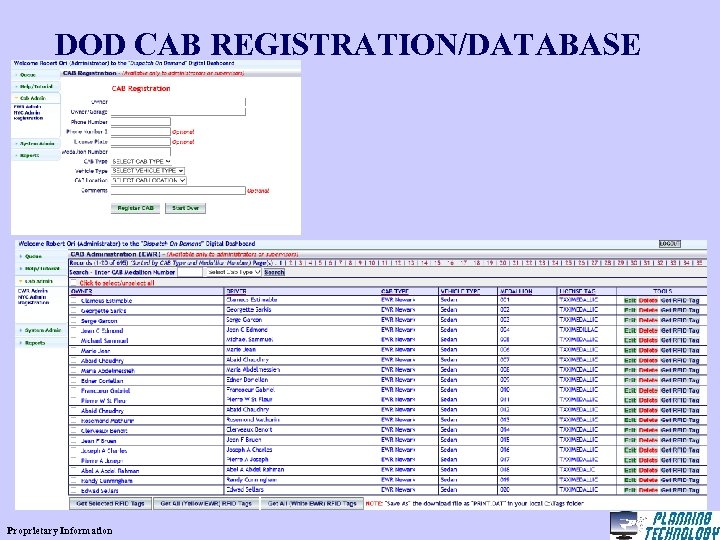This screenshot has height=540, width=720.
Task: Click the Owner/Garage input field
Action: pyautogui.click(x=178, y=112)
